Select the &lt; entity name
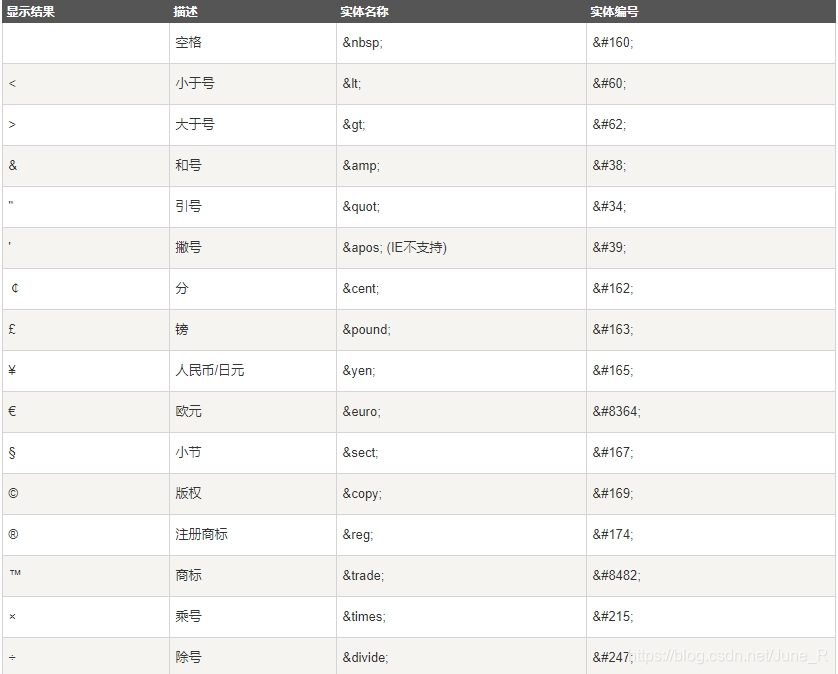 pos(352,83)
